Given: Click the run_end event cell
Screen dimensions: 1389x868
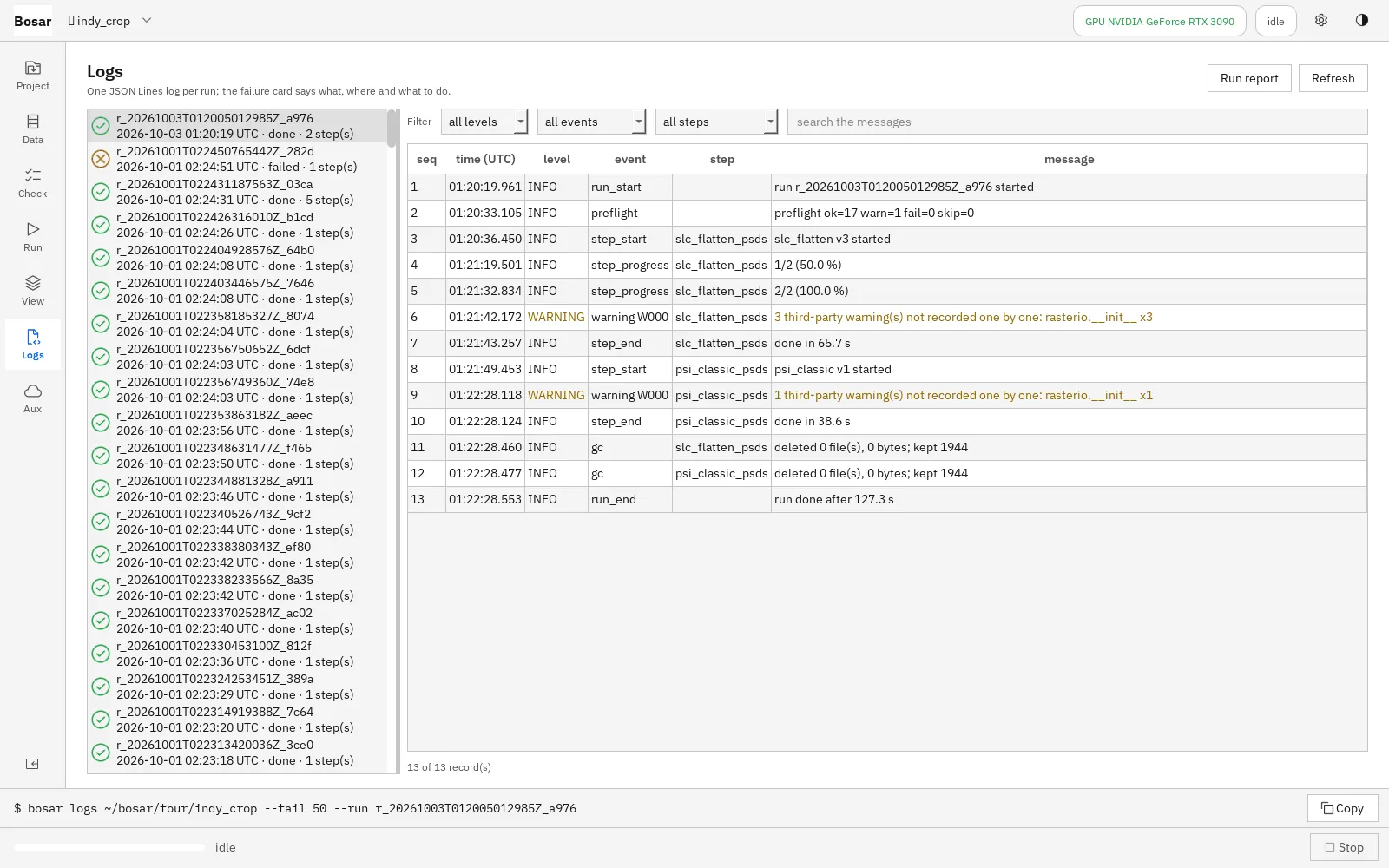Looking at the screenshot, I should (x=630, y=499).
